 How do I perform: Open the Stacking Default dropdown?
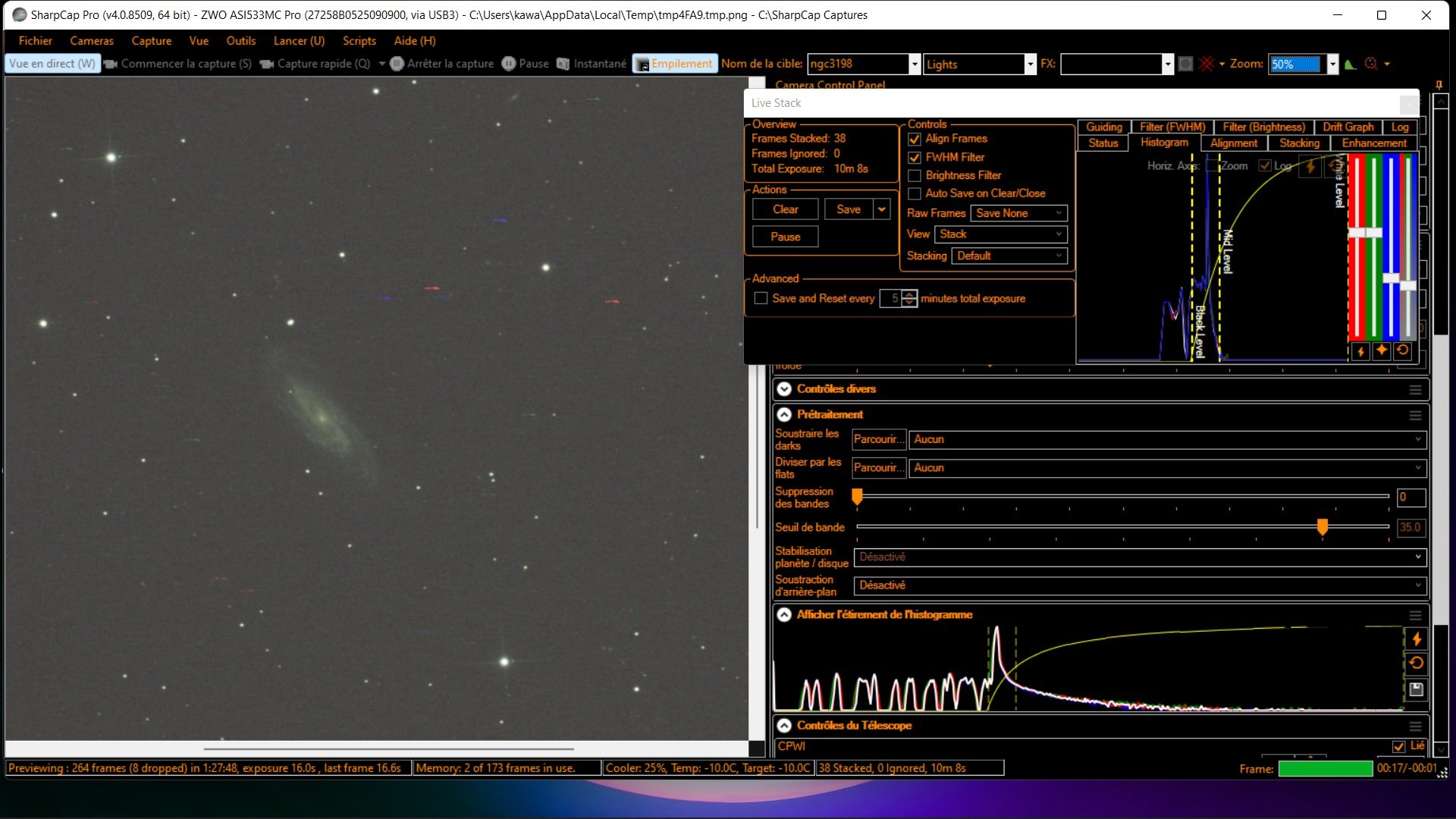click(1009, 256)
